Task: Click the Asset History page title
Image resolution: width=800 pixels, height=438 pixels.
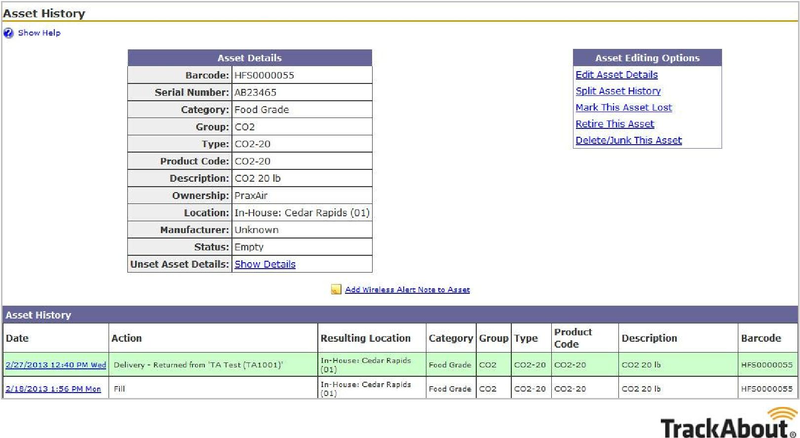Action: (44, 13)
